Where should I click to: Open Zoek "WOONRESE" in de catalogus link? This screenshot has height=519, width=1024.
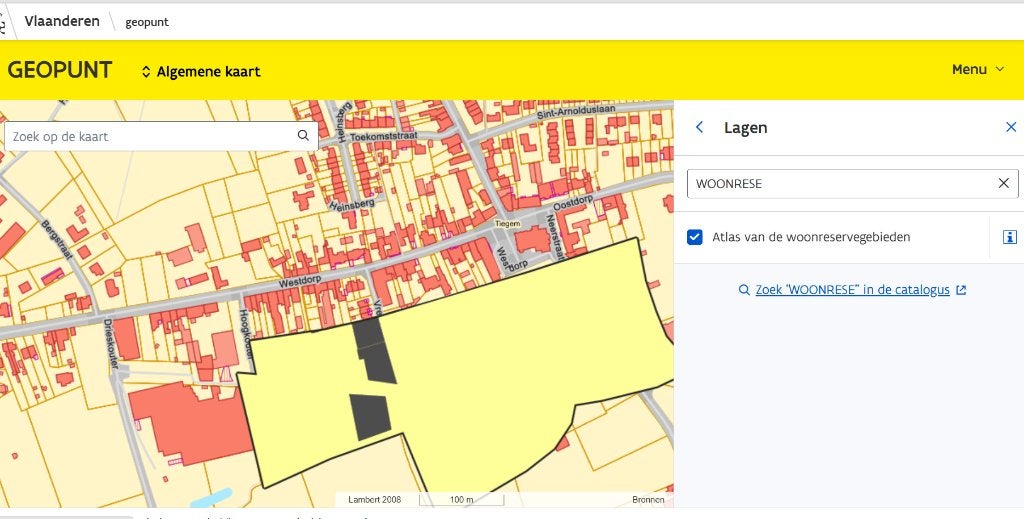pos(852,290)
